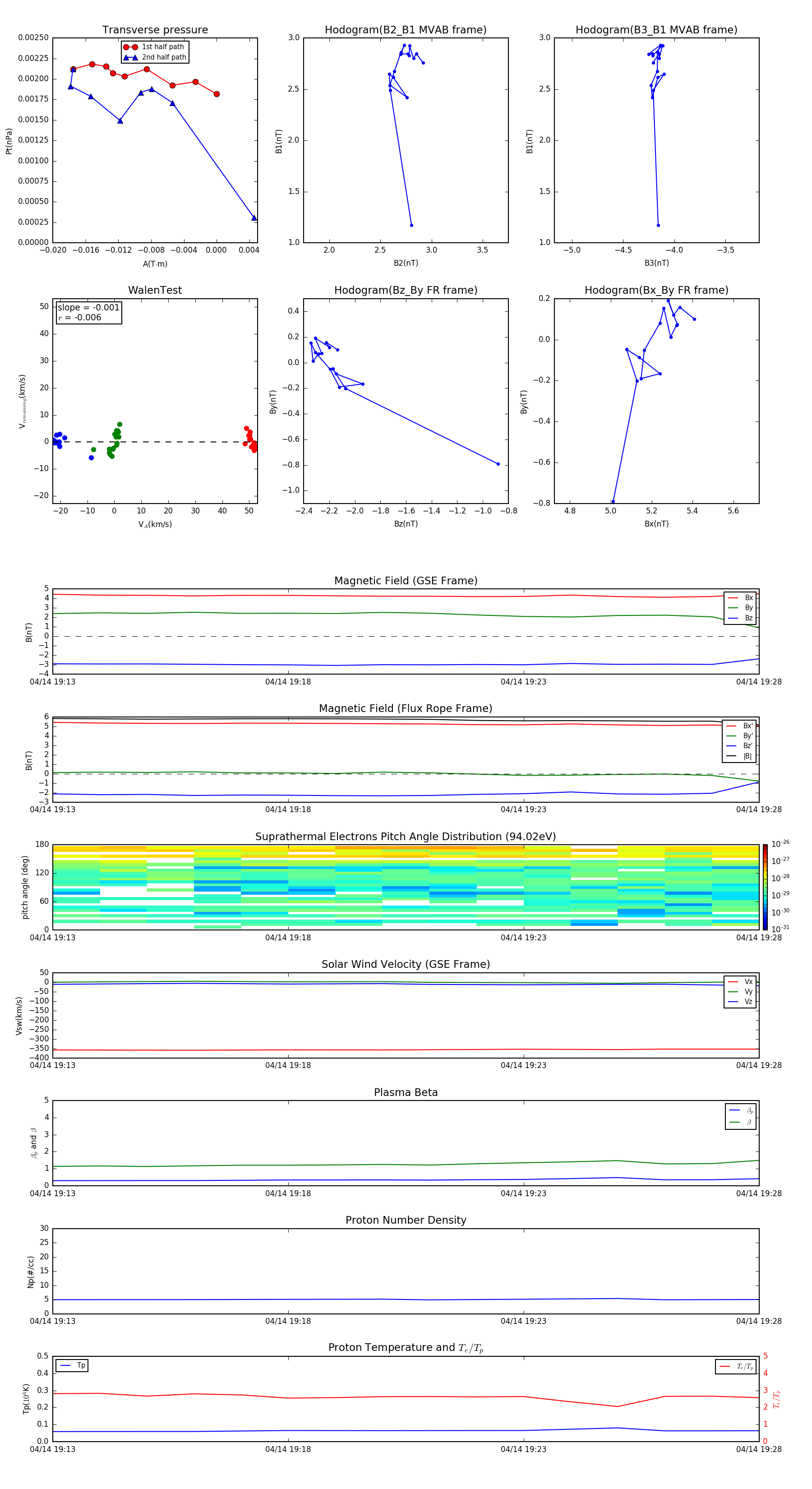Click the 'Pt(nPa)' y-axis label
This screenshot has height=1489, width=812.
(9, 140)
